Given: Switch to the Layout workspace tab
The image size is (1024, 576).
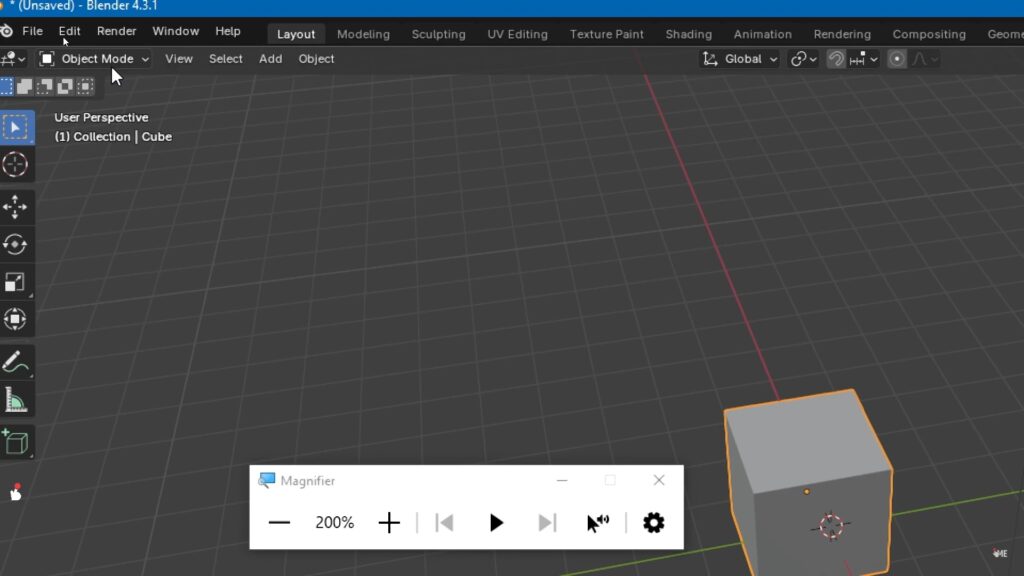Looking at the screenshot, I should 296,34.
